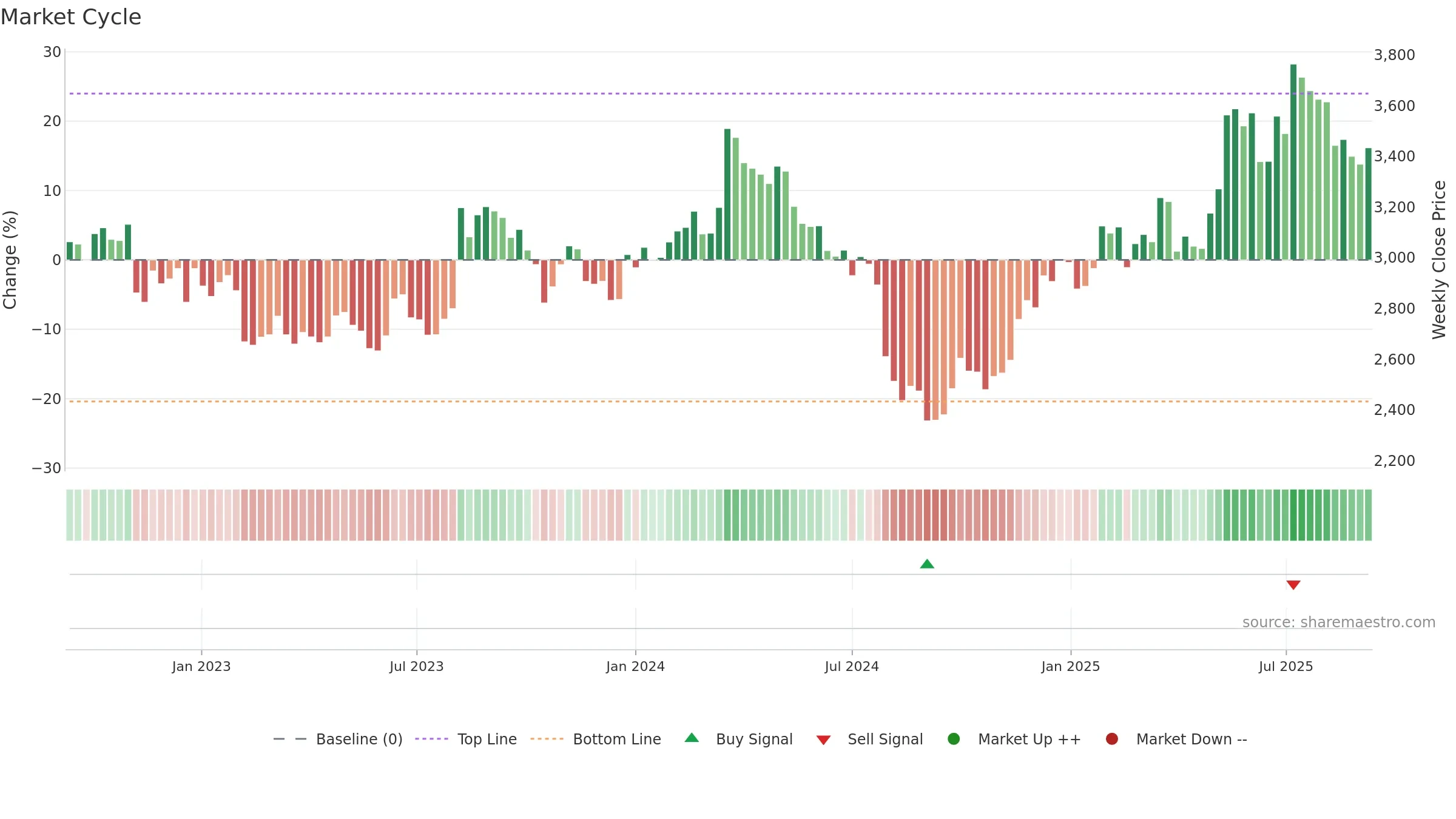Image resolution: width=1456 pixels, height=819 pixels.
Task: Toggle the Baseline (0) legend entry
Action: [338, 739]
